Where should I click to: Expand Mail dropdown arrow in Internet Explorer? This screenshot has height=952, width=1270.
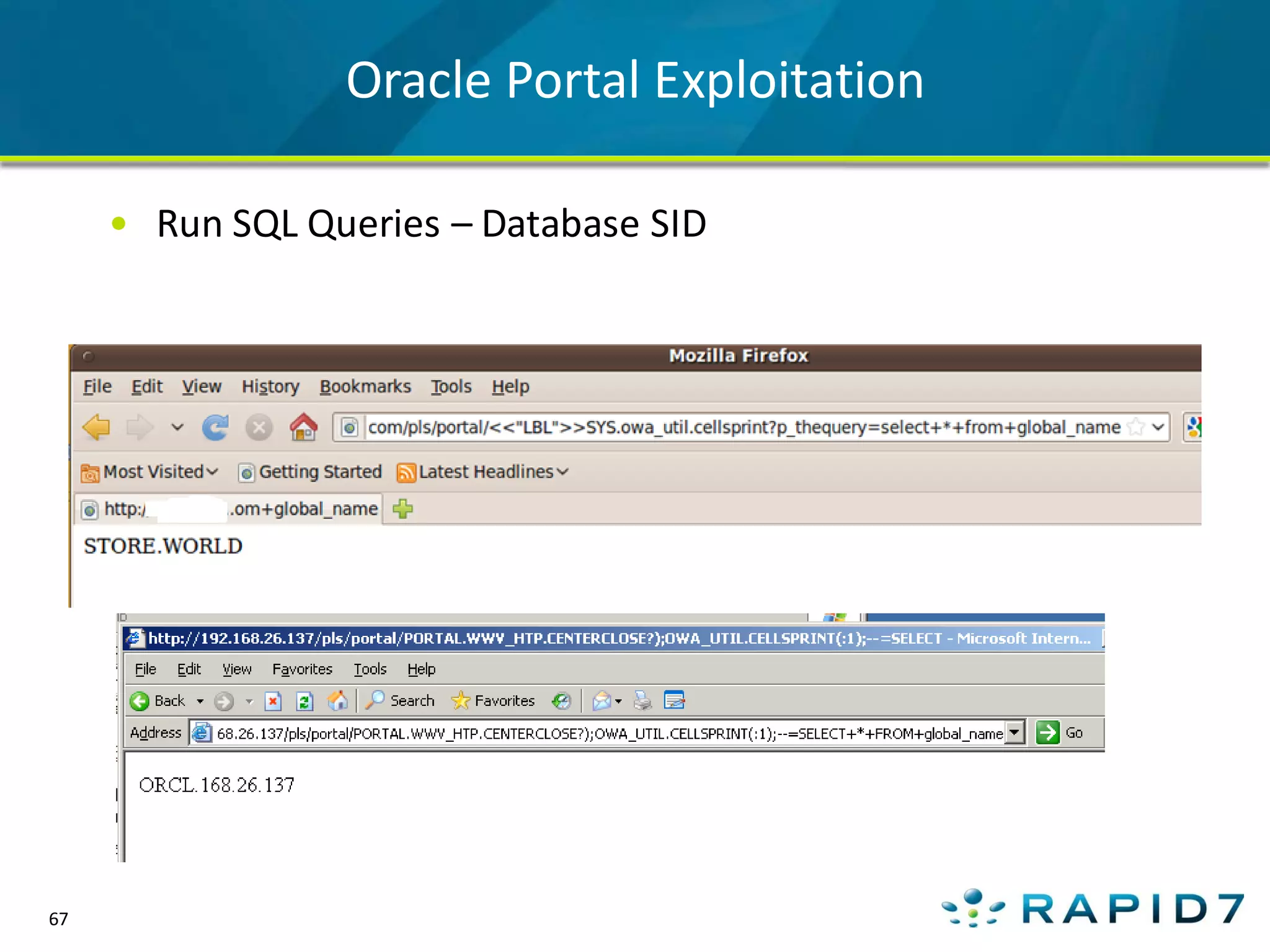[x=618, y=702]
